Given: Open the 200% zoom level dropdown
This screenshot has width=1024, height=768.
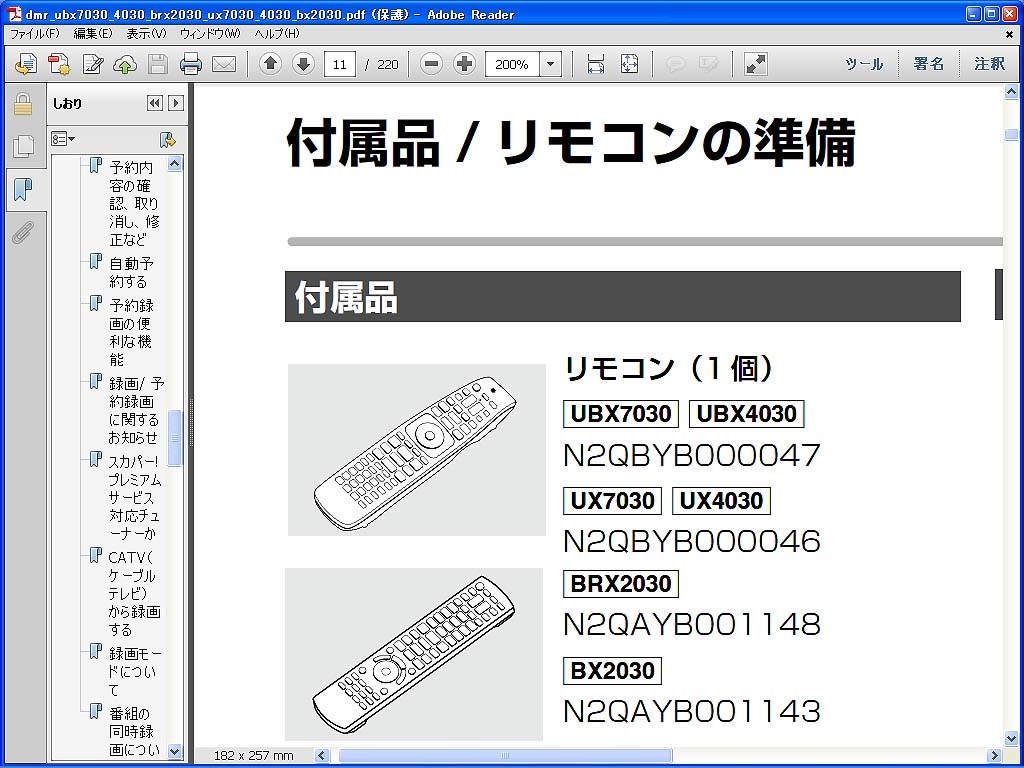Looking at the screenshot, I should [x=551, y=64].
